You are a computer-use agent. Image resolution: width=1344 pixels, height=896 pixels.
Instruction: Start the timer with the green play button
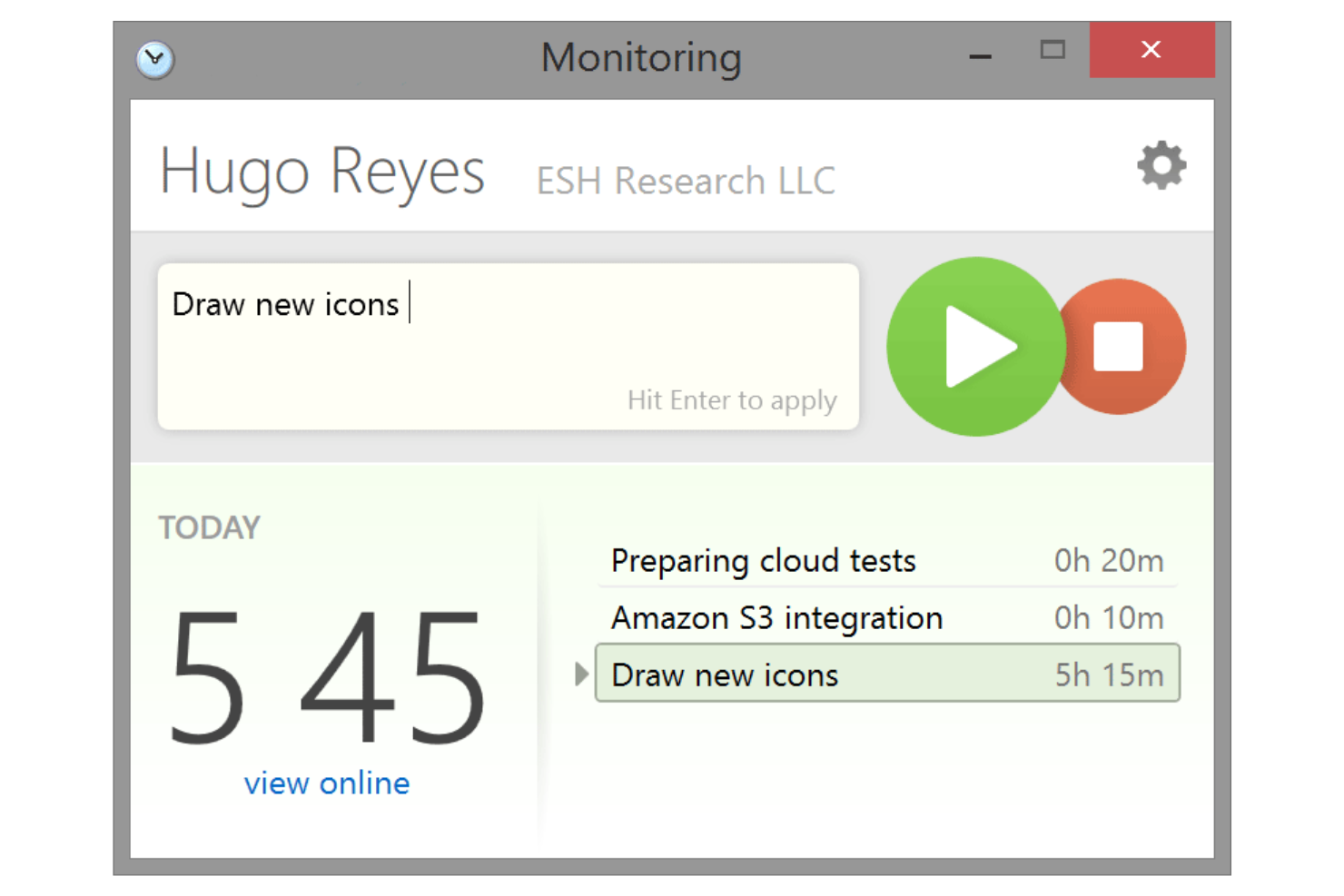tap(975, 347)
